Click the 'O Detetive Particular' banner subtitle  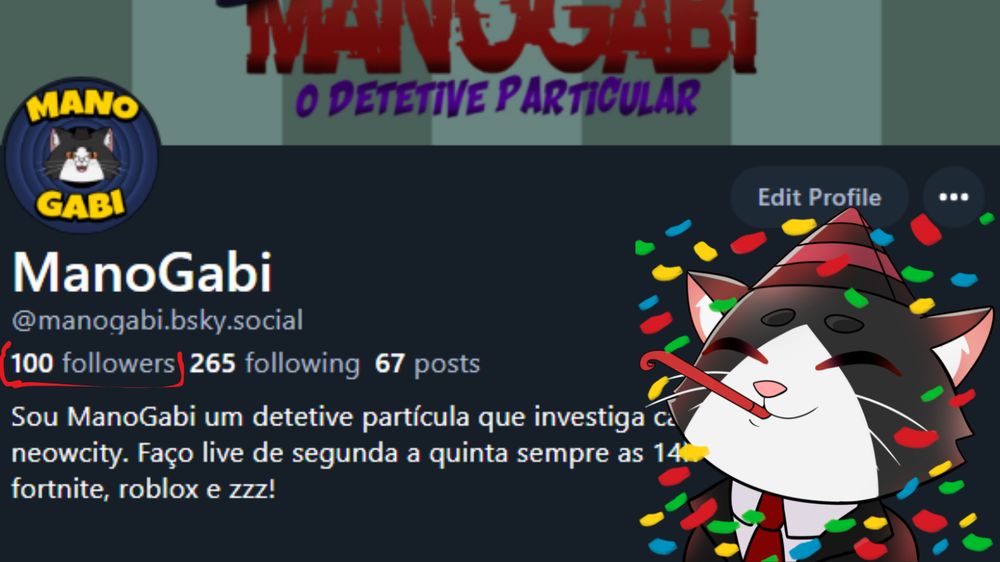[x=497, y=98]
